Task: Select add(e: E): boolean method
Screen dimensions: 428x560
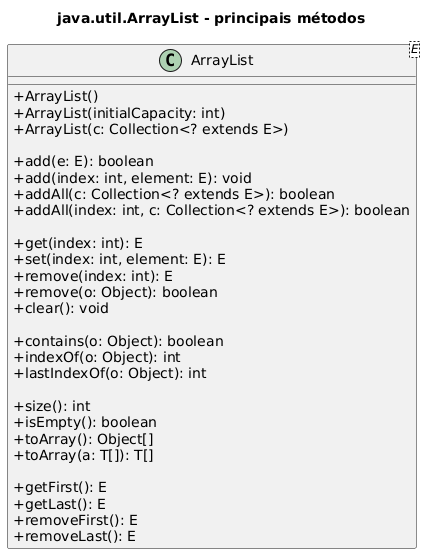Action: point(84,161)
